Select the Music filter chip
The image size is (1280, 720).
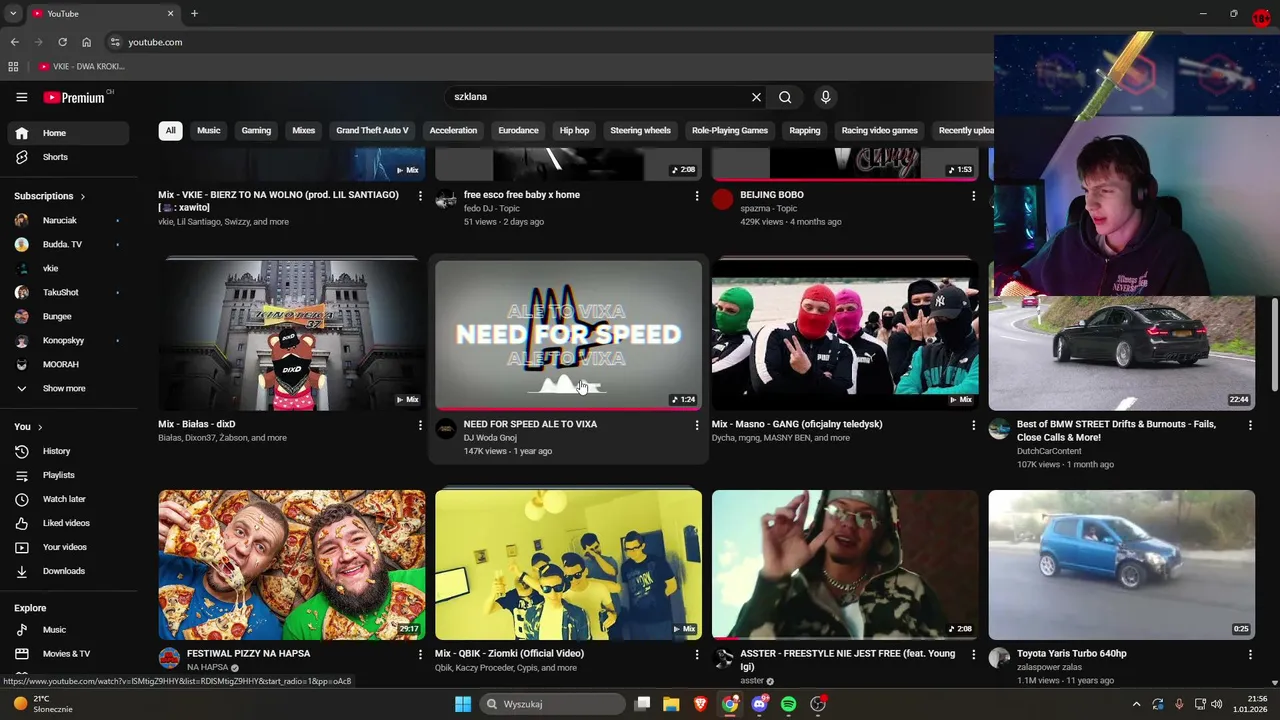pos(208,130)
